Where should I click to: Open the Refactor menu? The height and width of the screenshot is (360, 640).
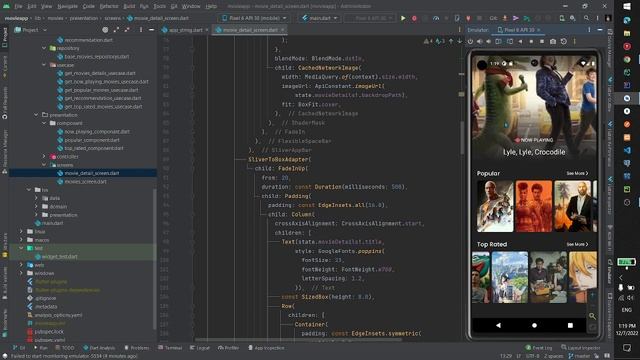click(109, 6)
